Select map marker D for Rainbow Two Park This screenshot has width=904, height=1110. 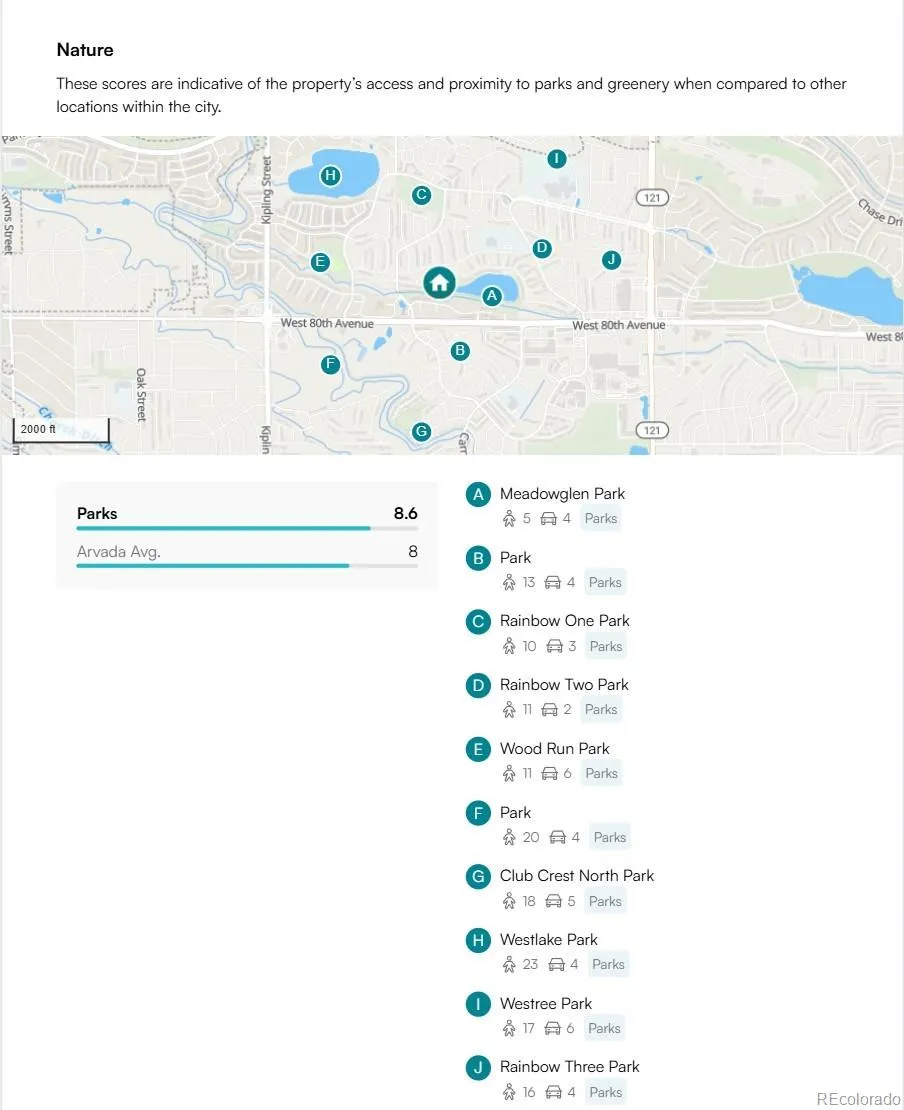point(541,248)
